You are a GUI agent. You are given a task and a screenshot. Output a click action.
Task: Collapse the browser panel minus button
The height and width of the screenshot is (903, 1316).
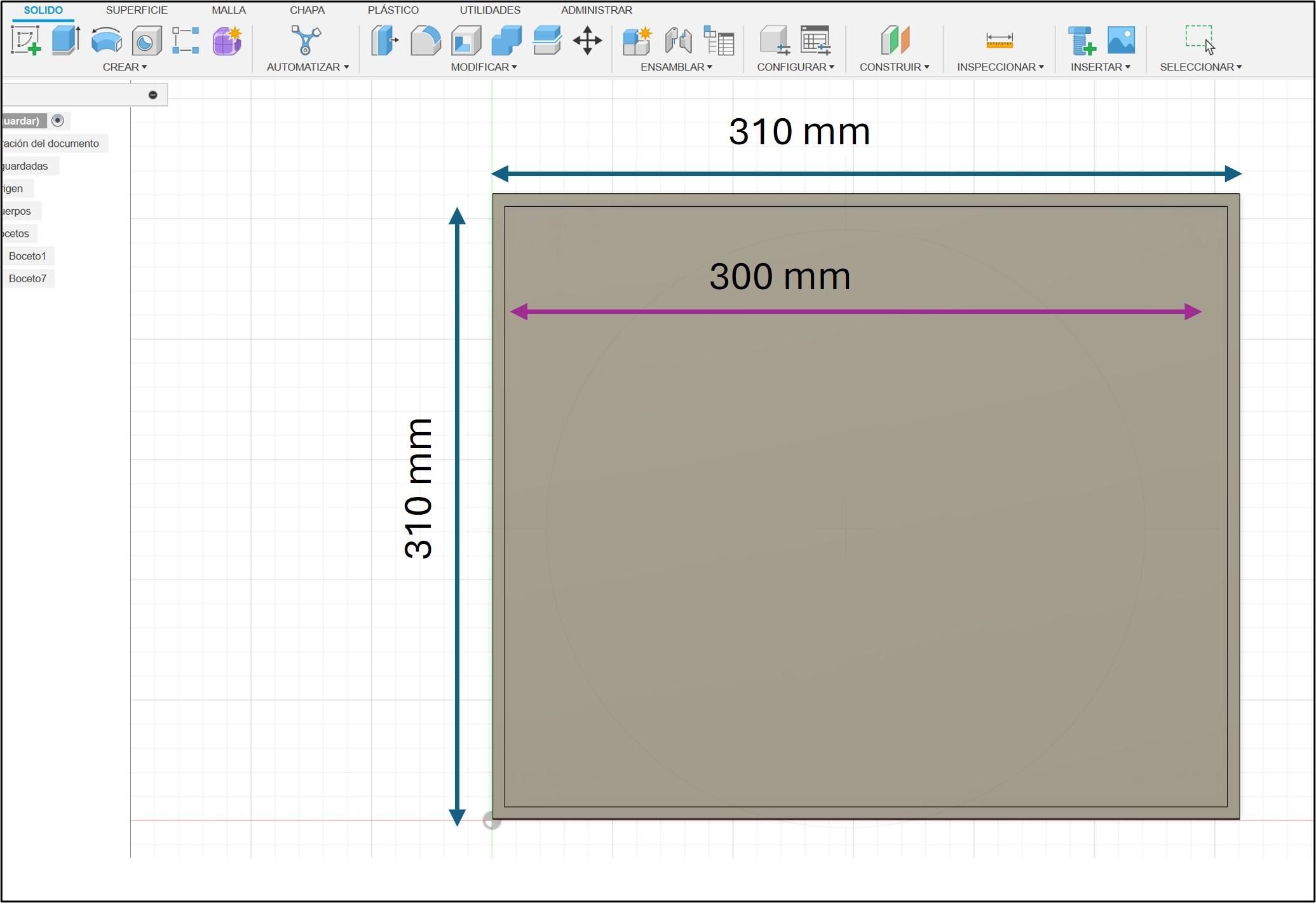153,95
